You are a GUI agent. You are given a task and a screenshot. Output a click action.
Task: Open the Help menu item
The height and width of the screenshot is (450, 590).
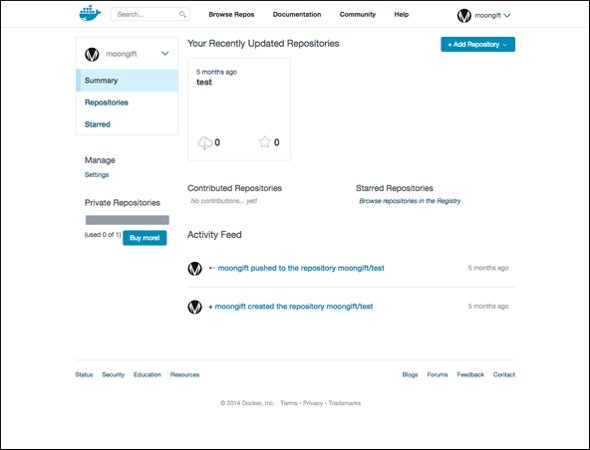pyautogui.click(x=401, y=14)
